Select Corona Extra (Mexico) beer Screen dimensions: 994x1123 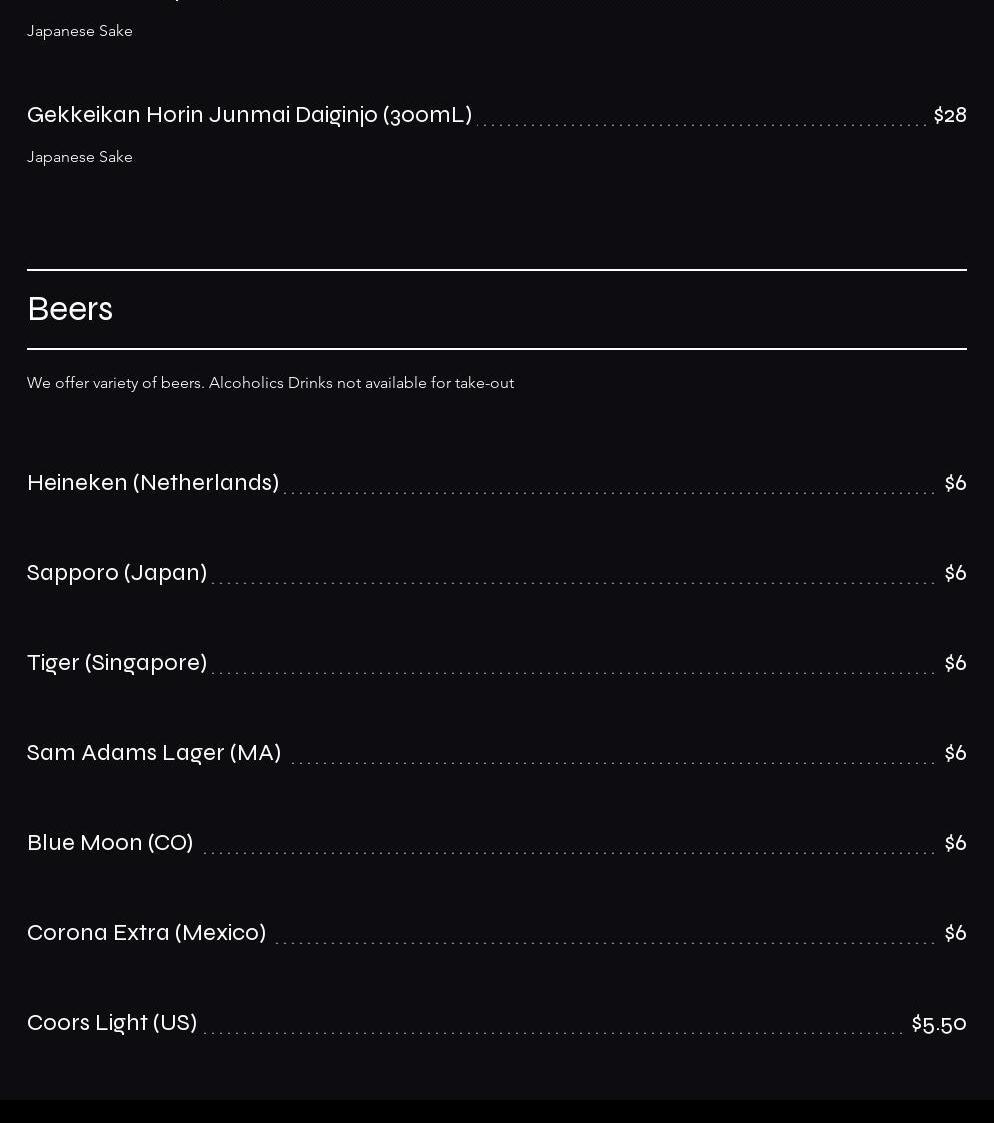coord(147,933)
